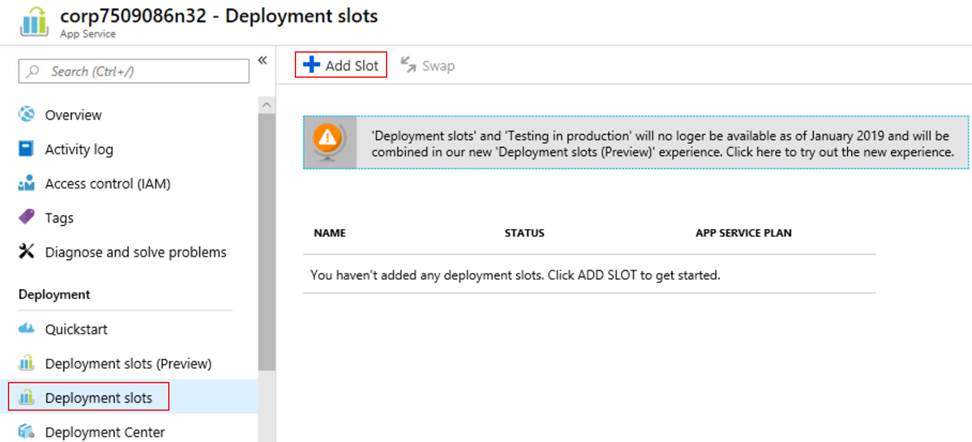Viewport: 972px width, 442px height.
Task: Click the NAME column header
Action: click(329, 233)
